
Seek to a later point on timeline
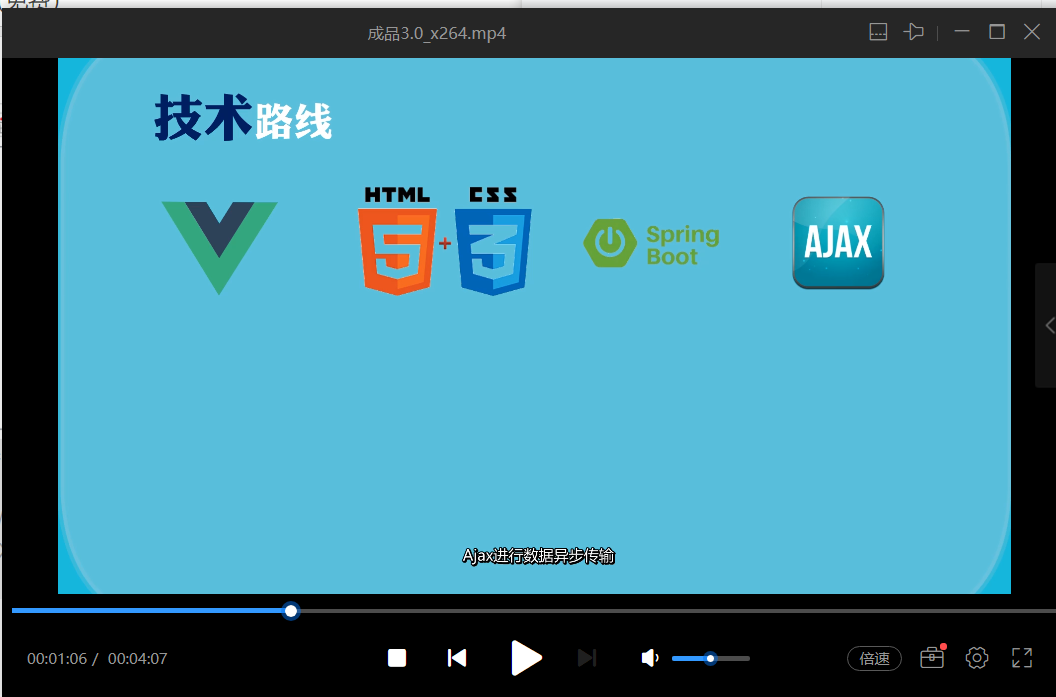pyautogui.click(x=673, y=611)
